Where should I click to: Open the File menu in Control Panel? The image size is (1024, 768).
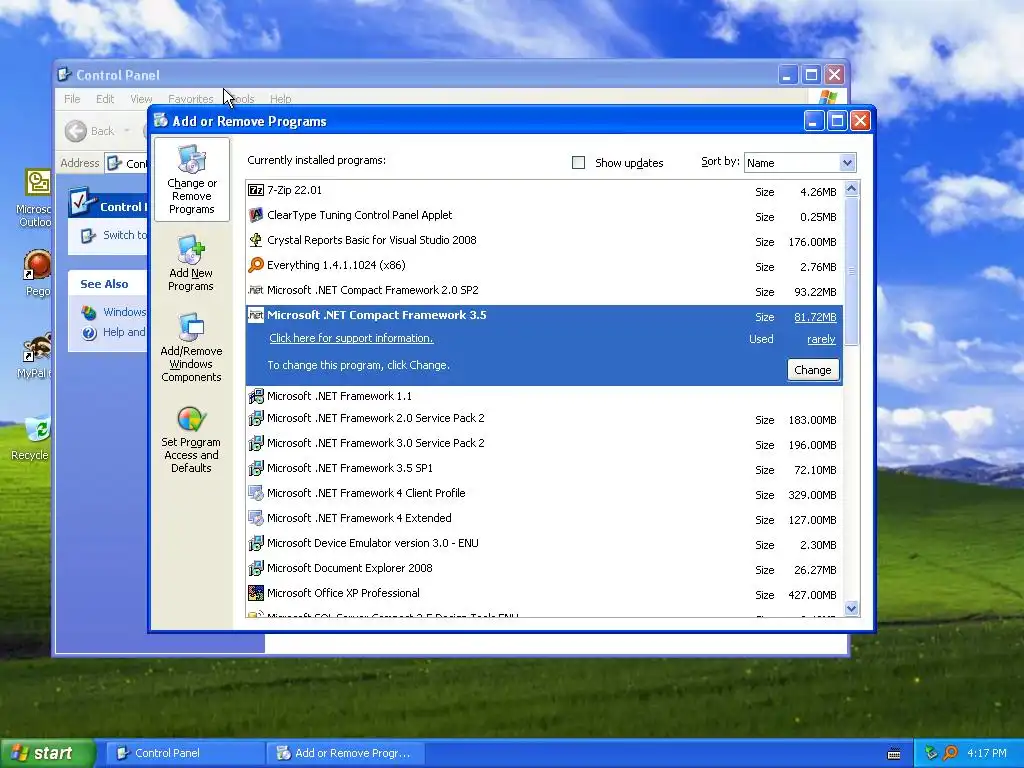(x=72, y=99)
